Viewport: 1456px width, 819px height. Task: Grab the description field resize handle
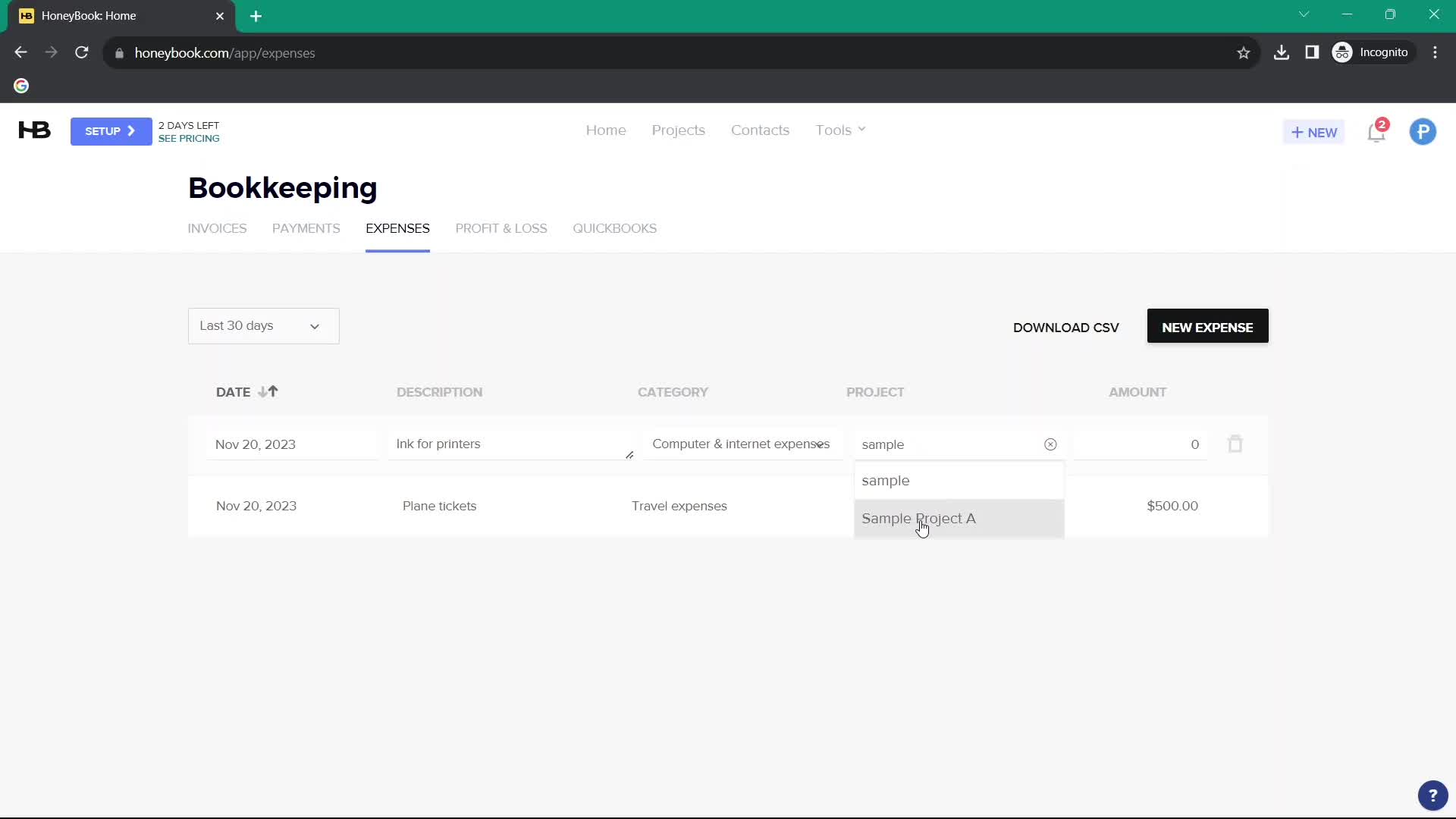629,455
